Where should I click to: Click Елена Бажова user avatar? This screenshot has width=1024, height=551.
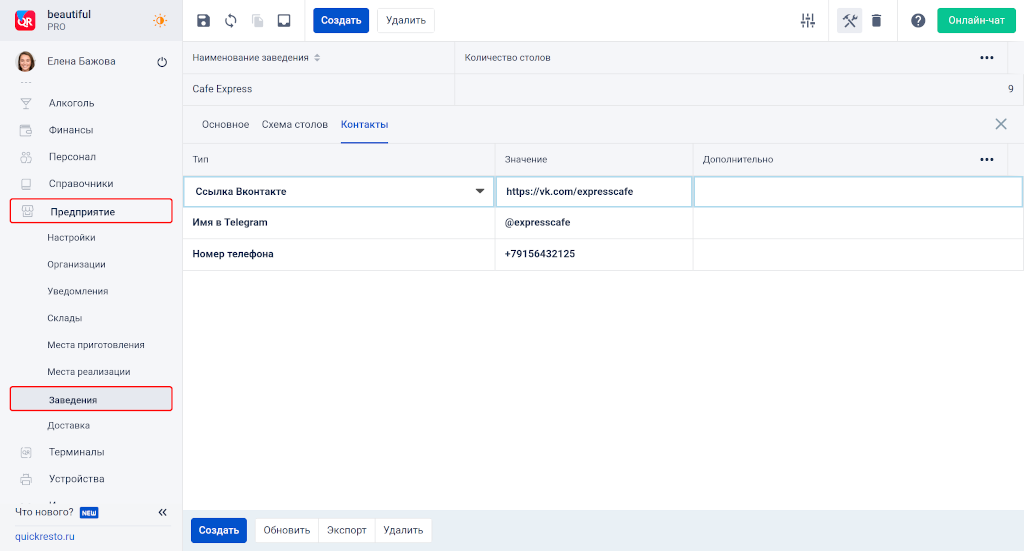click(25, 61)
